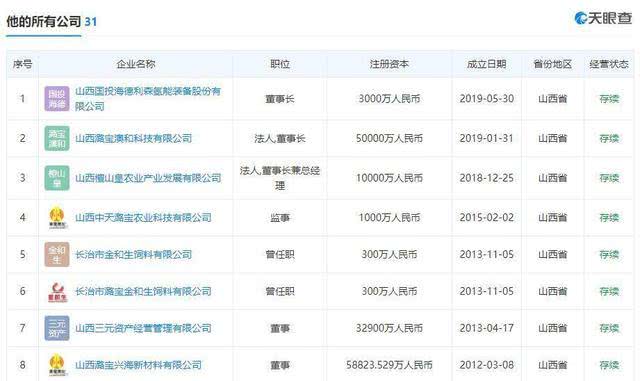Click 曾任职 cell in row 6

pyautogui.click(x=280, y=292)
